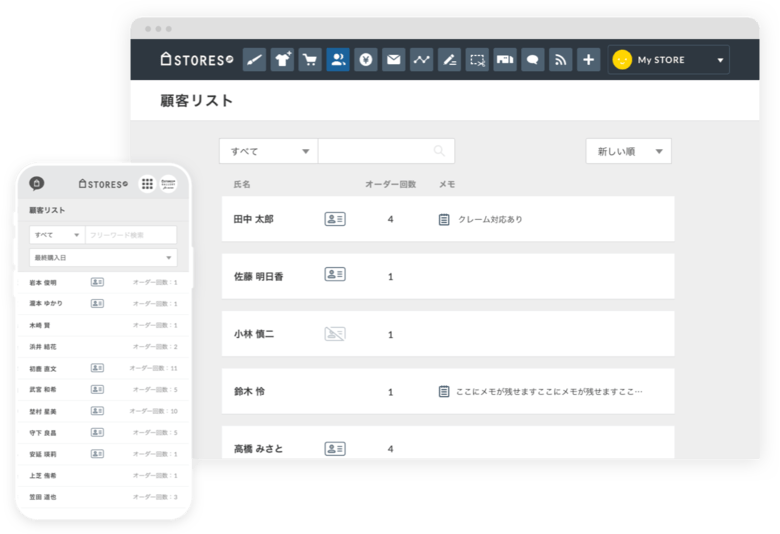This screenshot has width=780, height=534.
Task: Click the メモ column header
Action: [447, 184]
